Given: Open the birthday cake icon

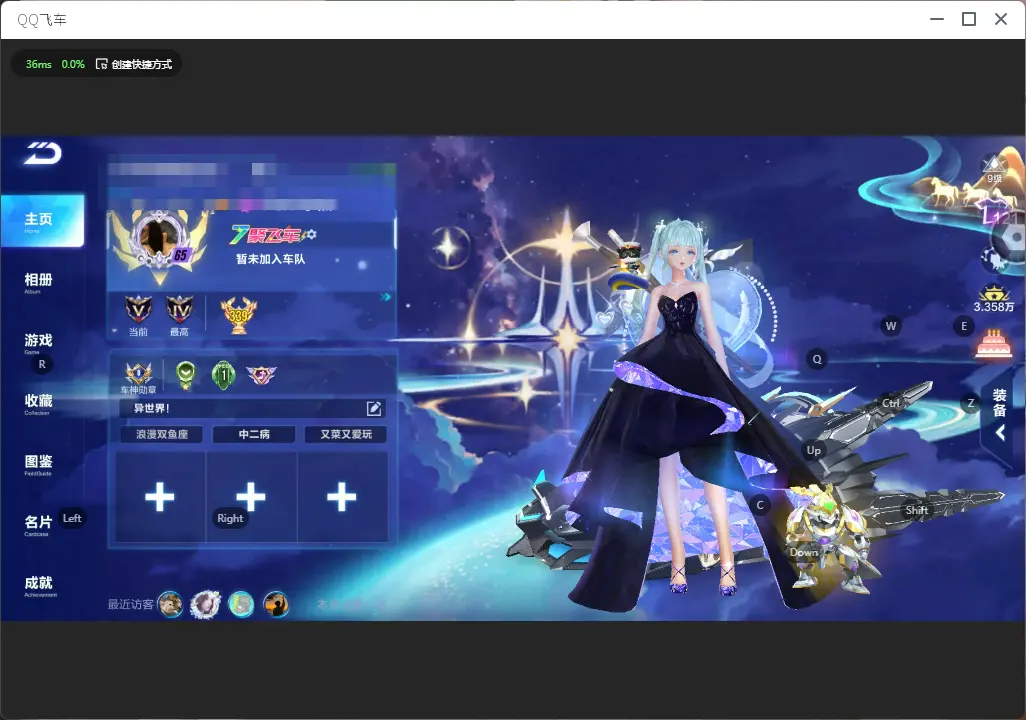Looking at the screenshot, I should tap(993, 344).
